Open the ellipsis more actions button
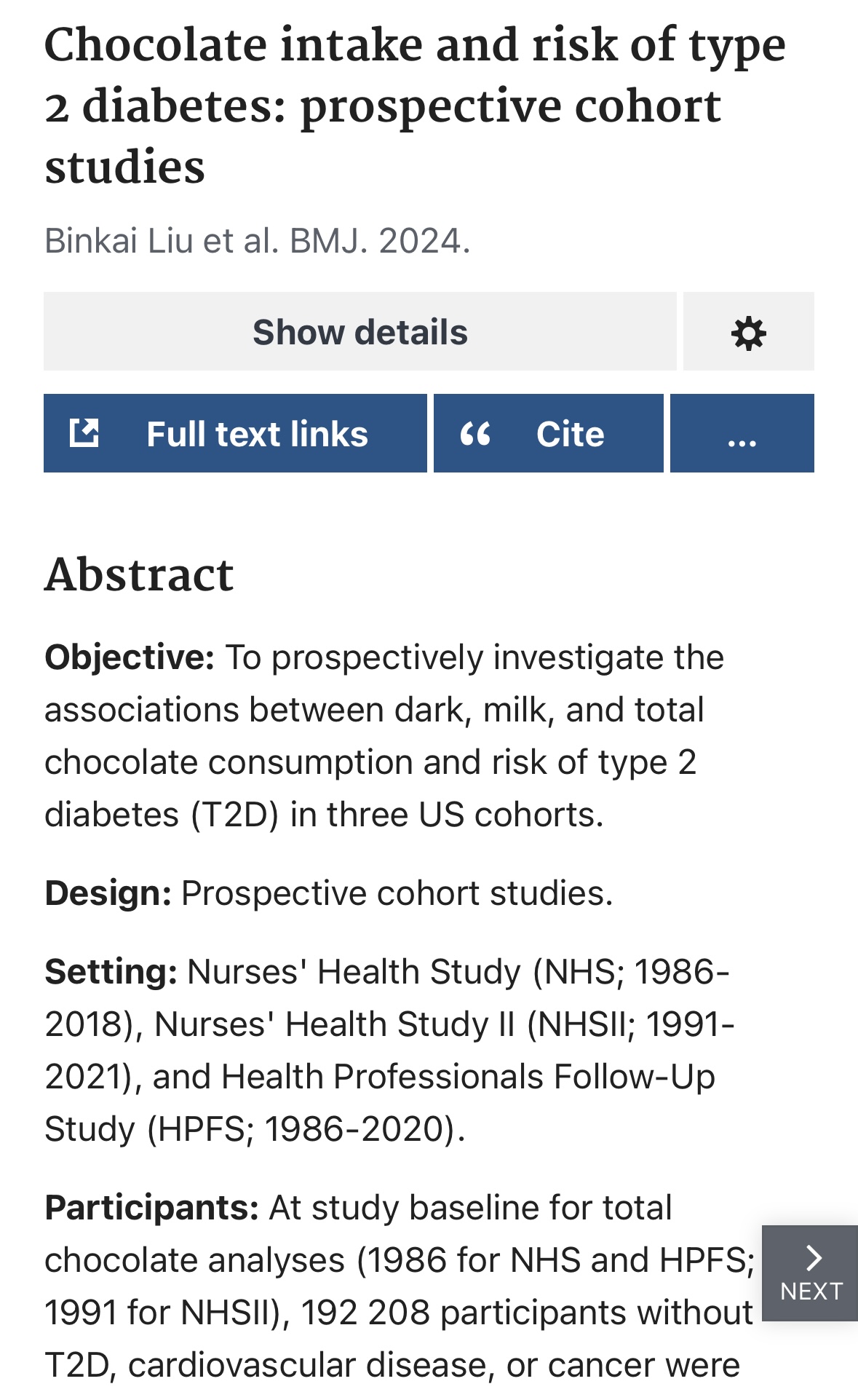The width and height of the screenshot is (858, 1400). pos(742,435)
